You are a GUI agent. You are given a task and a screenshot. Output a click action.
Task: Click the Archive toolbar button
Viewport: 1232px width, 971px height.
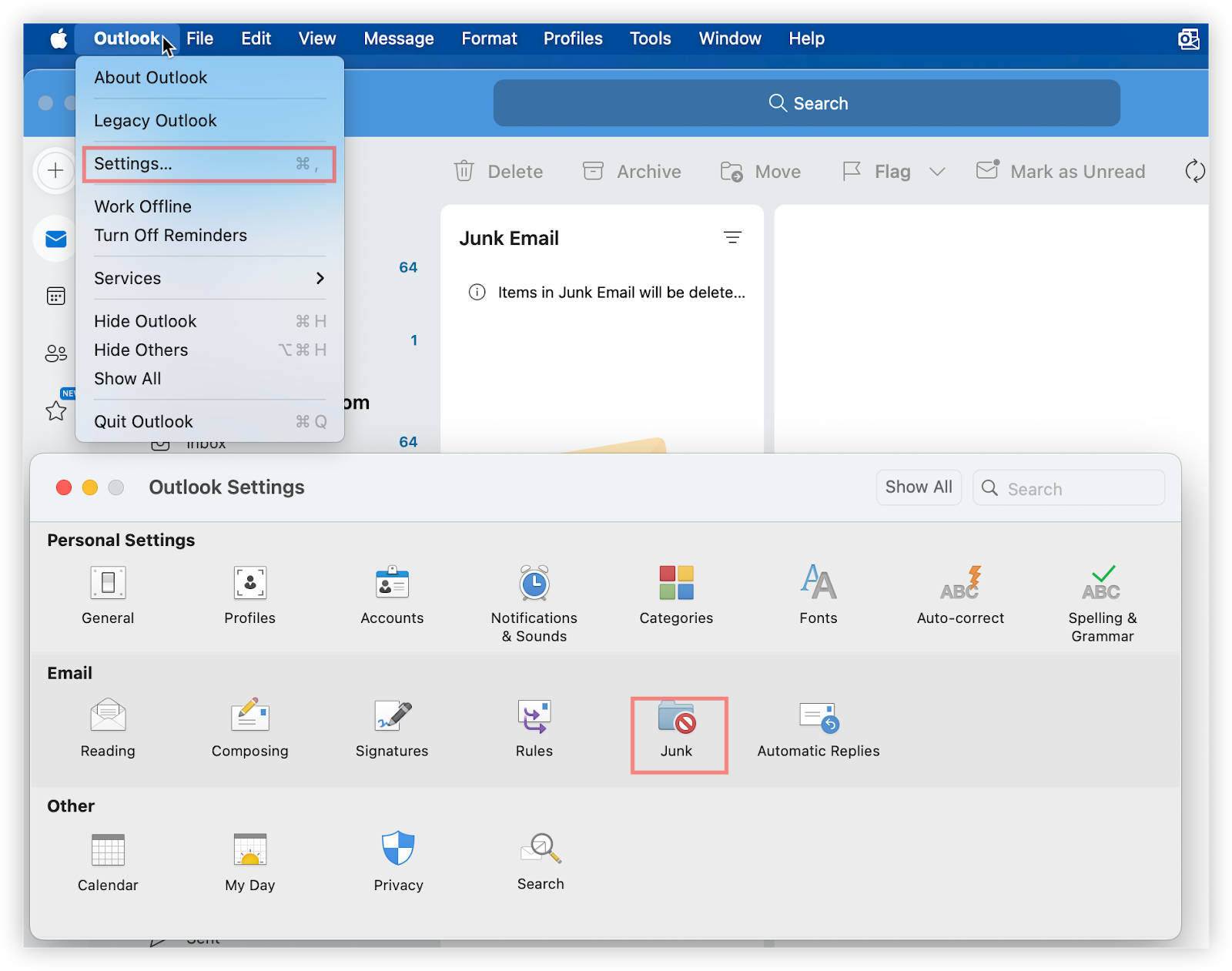click(632, 172)
